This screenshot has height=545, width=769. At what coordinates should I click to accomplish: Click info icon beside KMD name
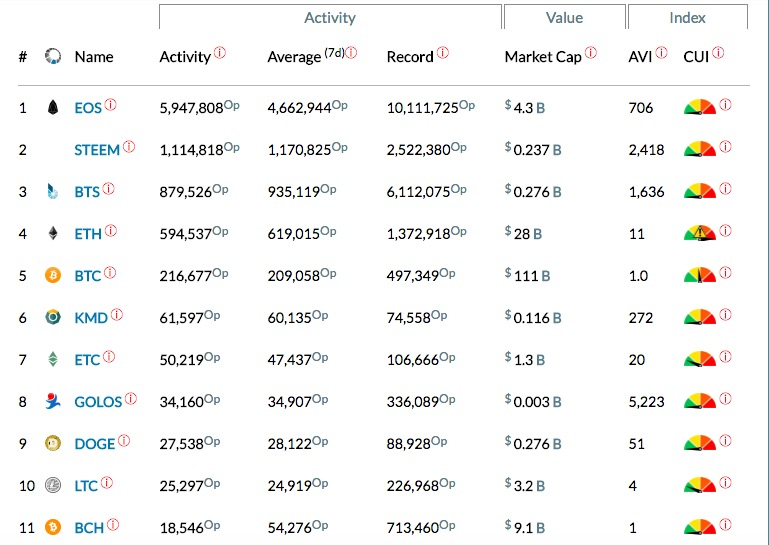[117, 314]
